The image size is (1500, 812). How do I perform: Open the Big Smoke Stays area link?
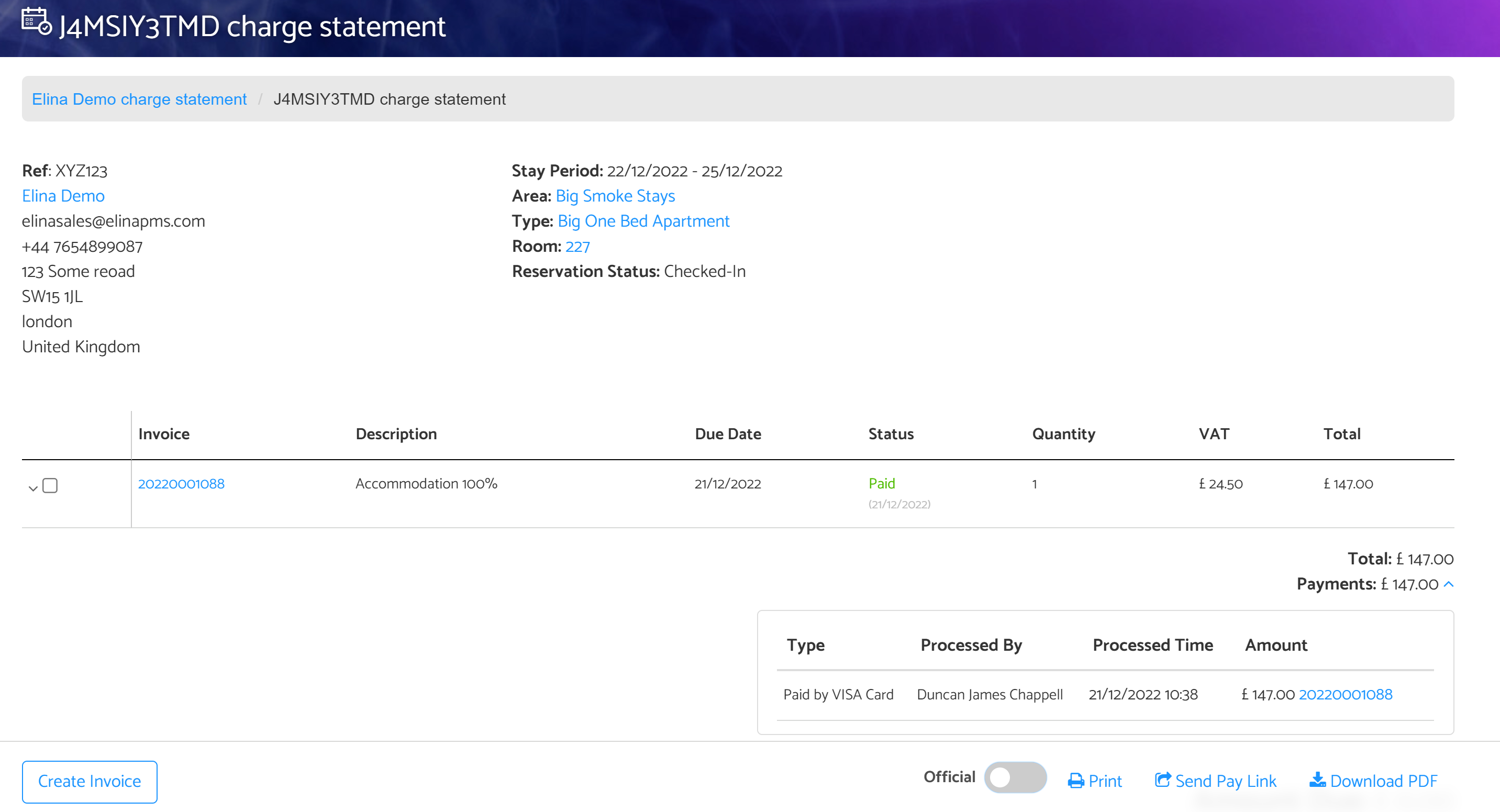coord(615,196)
